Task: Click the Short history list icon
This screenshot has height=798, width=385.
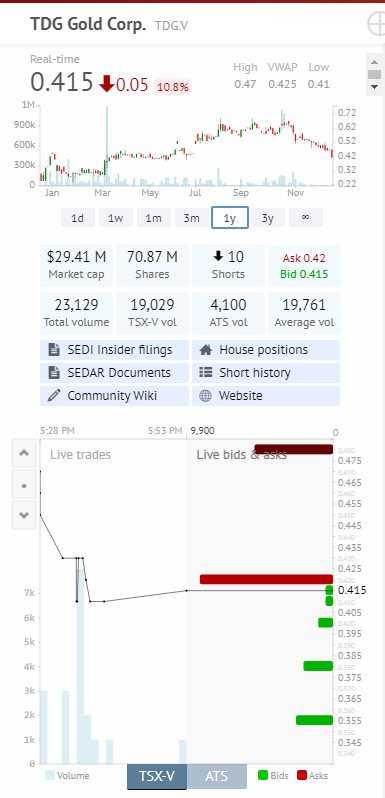Action: [205, 373]
